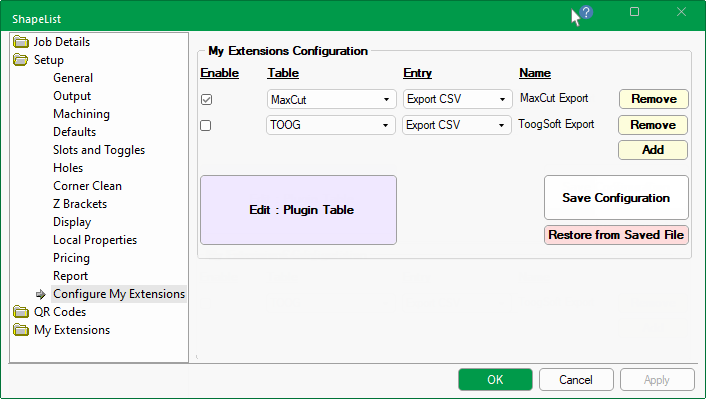Open Export CSV entry dropdown for TOOG

(x=457, y=125)
